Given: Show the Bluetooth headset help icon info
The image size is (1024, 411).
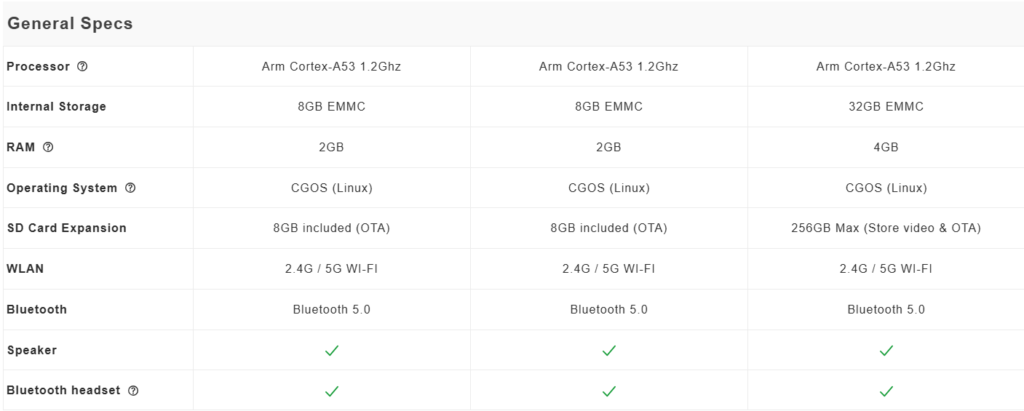Looking at the screenshot, I should point(133,391).
